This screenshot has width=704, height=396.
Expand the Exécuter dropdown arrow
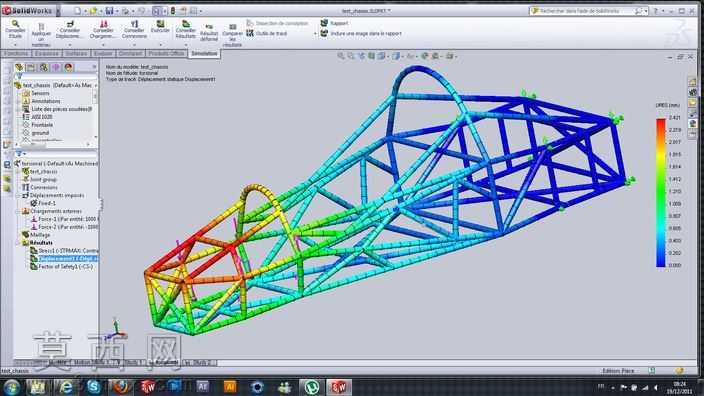(160, 45)
